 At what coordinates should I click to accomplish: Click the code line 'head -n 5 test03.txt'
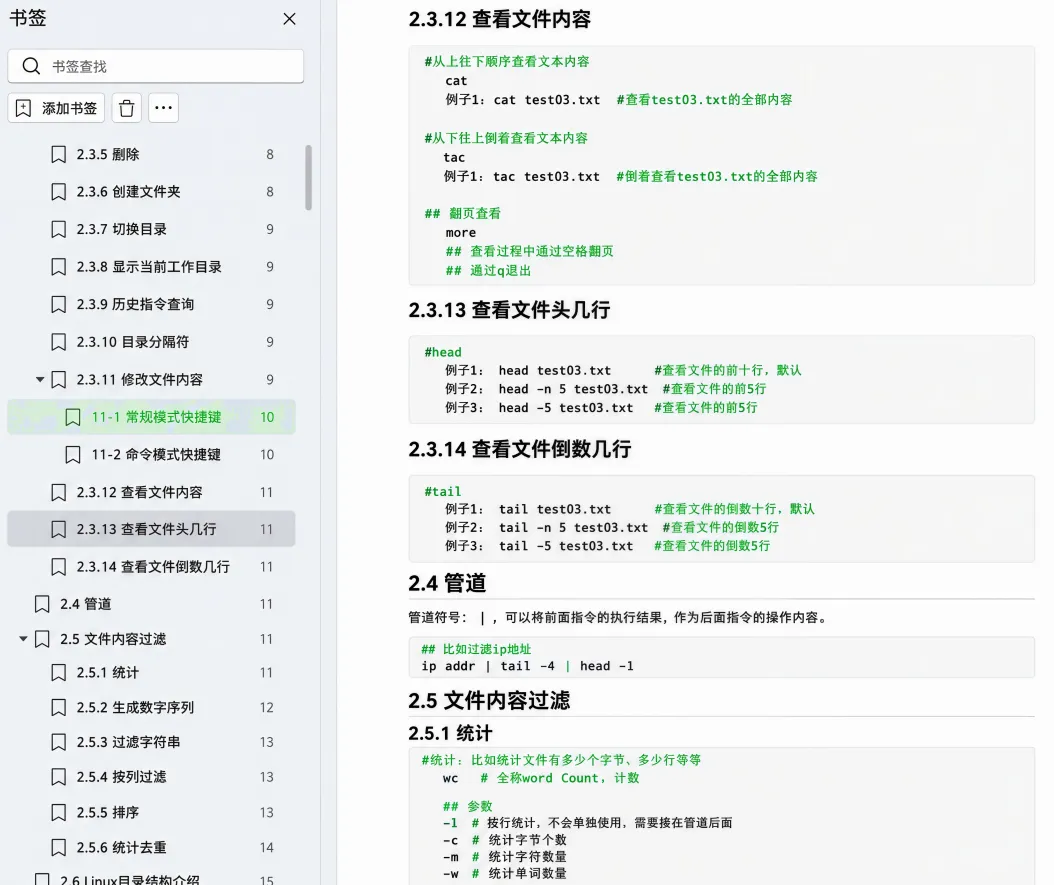coord(573,389)
